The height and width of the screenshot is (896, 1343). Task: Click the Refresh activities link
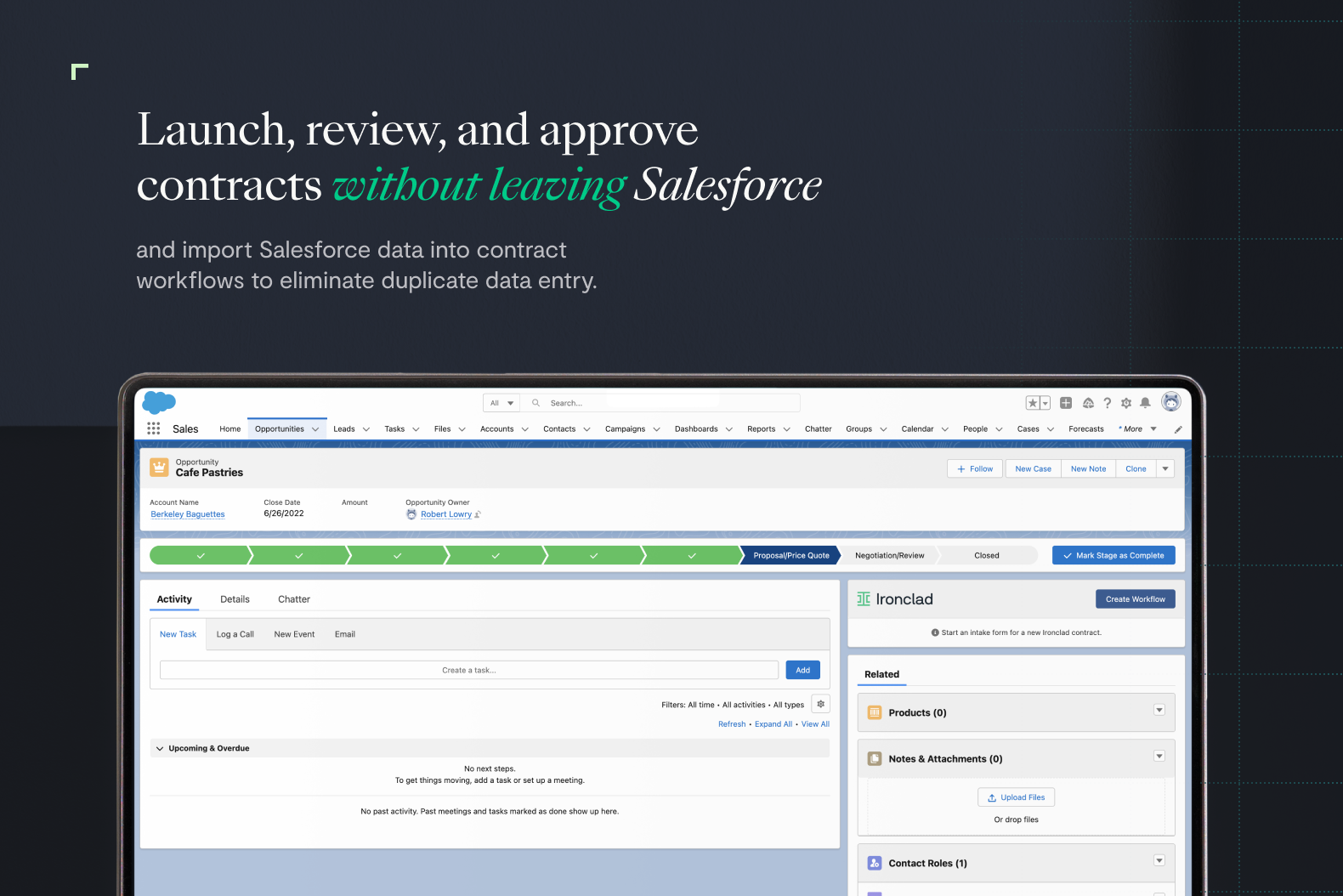tap(732, 724)
